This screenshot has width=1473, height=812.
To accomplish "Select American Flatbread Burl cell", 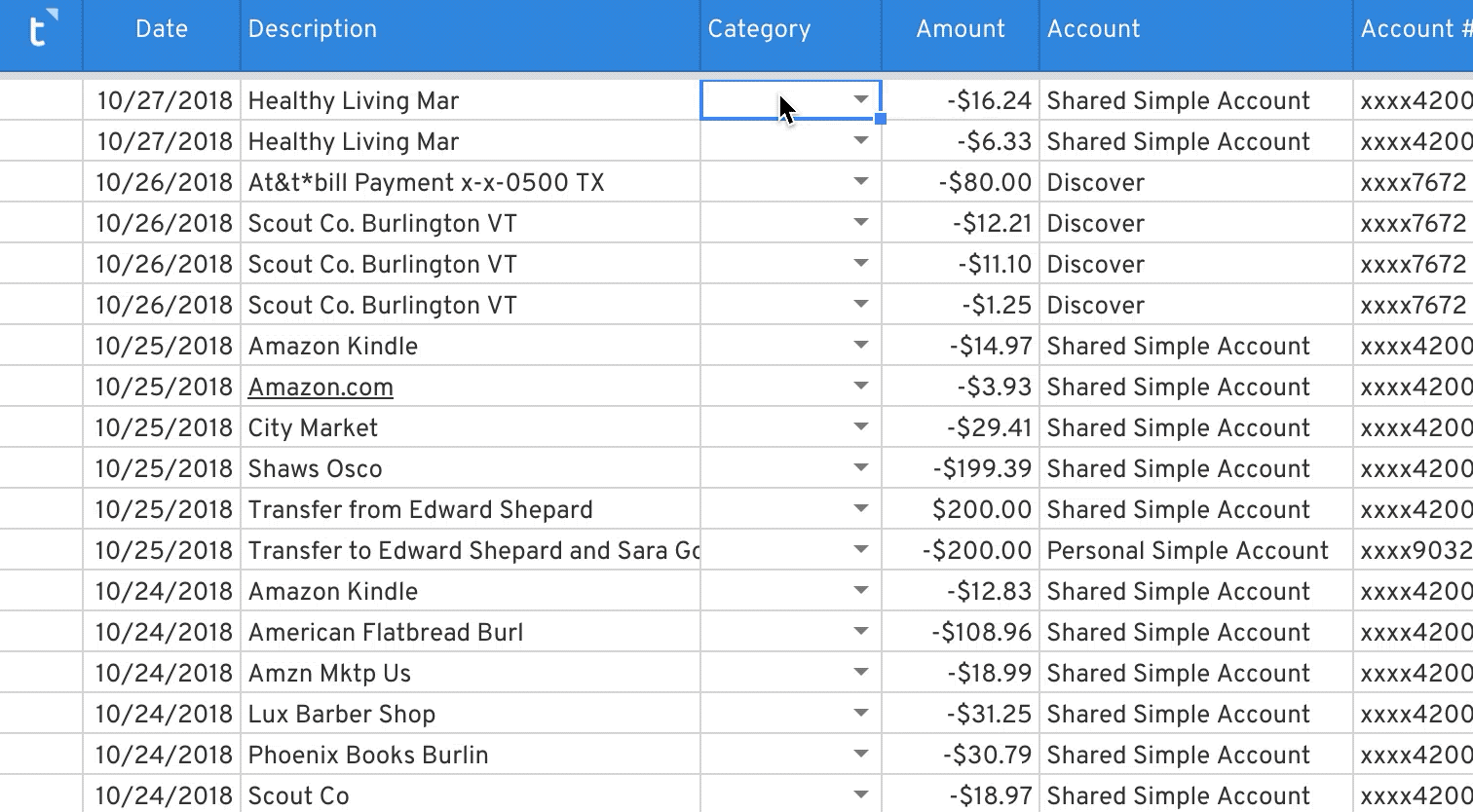I will coord(470,632).
